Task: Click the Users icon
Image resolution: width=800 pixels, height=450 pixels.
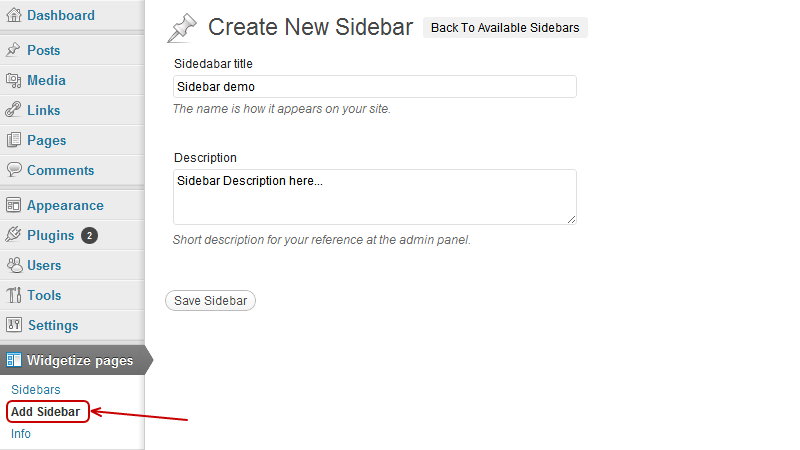Action: (14, 265)
